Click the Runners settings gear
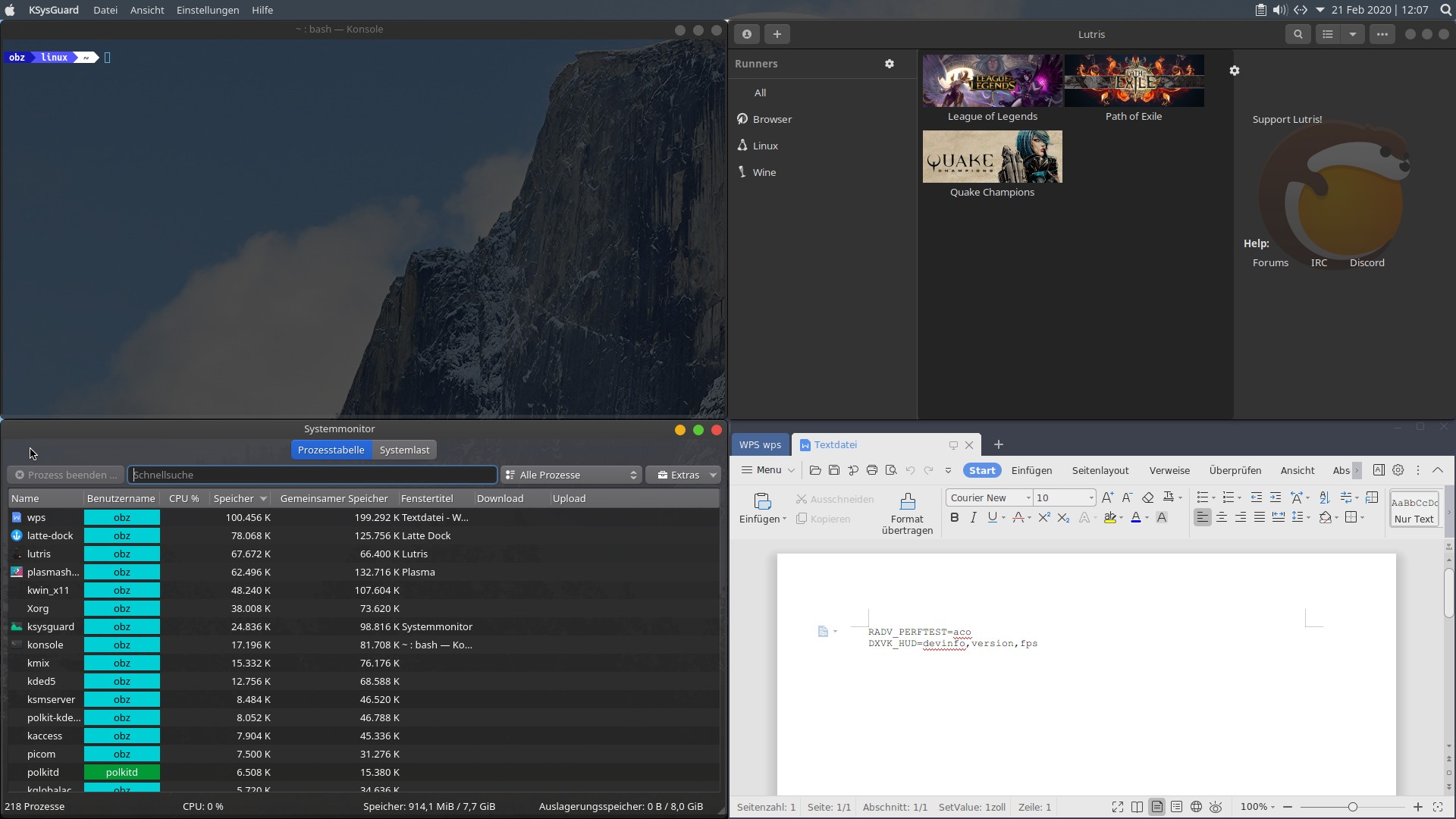The width and height of the screenshot is (1456, 819). (x=890, y=64)
